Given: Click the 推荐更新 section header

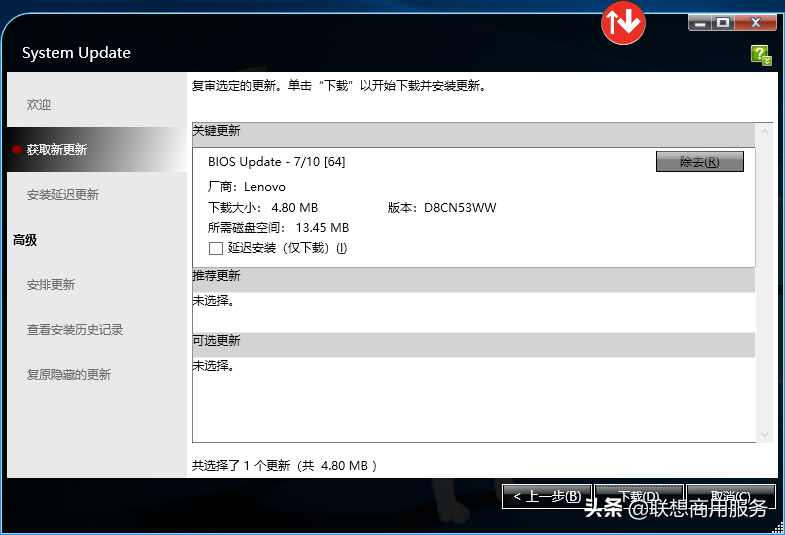Looking at the screenshot, I should 474,280.
